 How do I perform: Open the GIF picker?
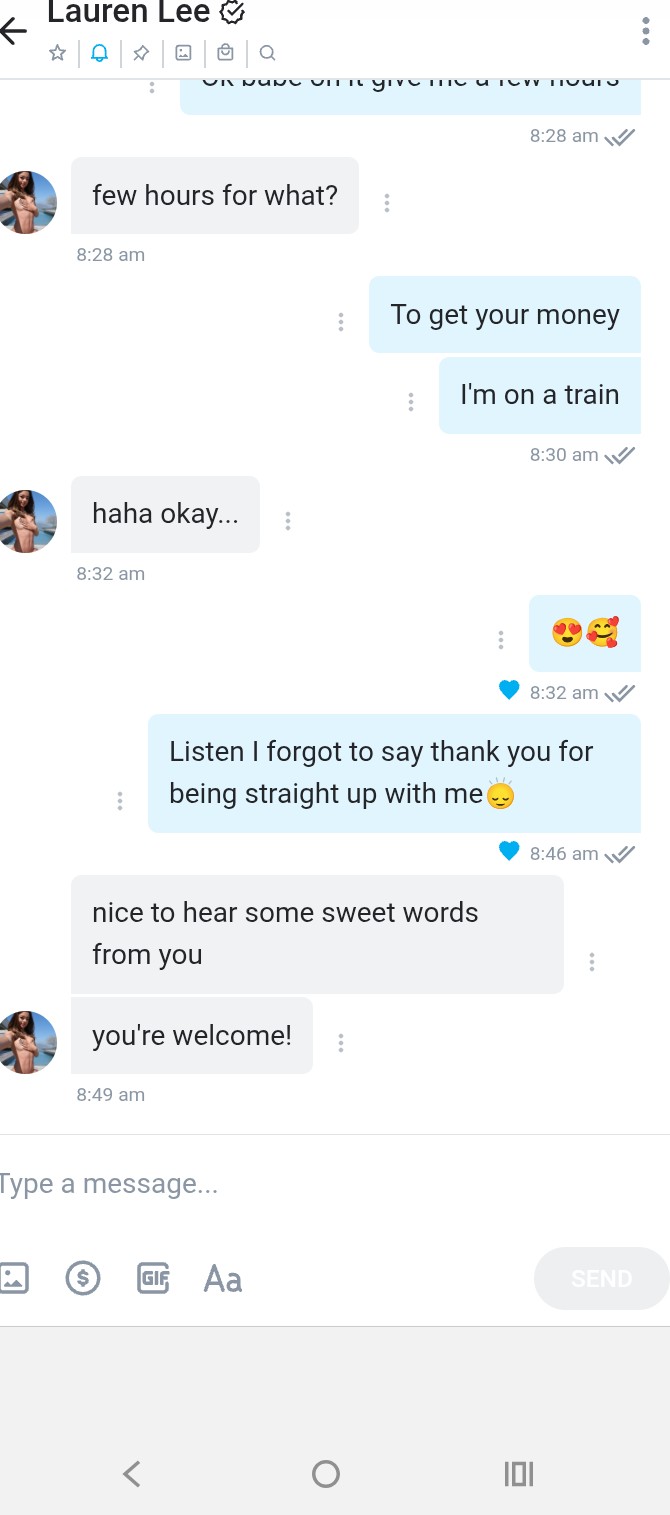click(x=152, y=1277)
